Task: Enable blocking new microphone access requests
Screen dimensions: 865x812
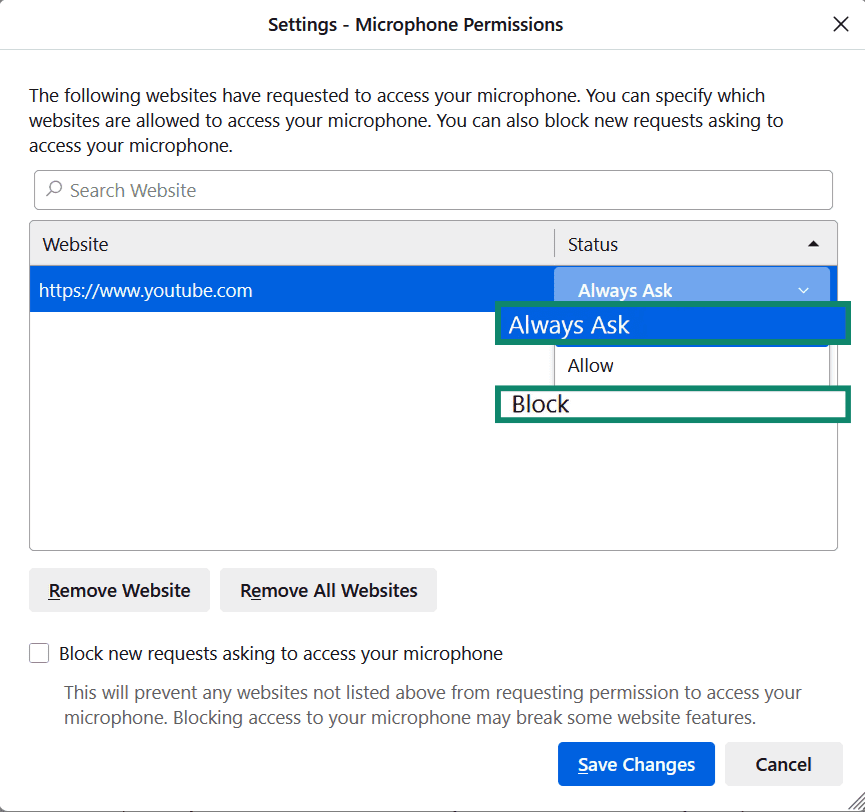Action: pos(38,653)
